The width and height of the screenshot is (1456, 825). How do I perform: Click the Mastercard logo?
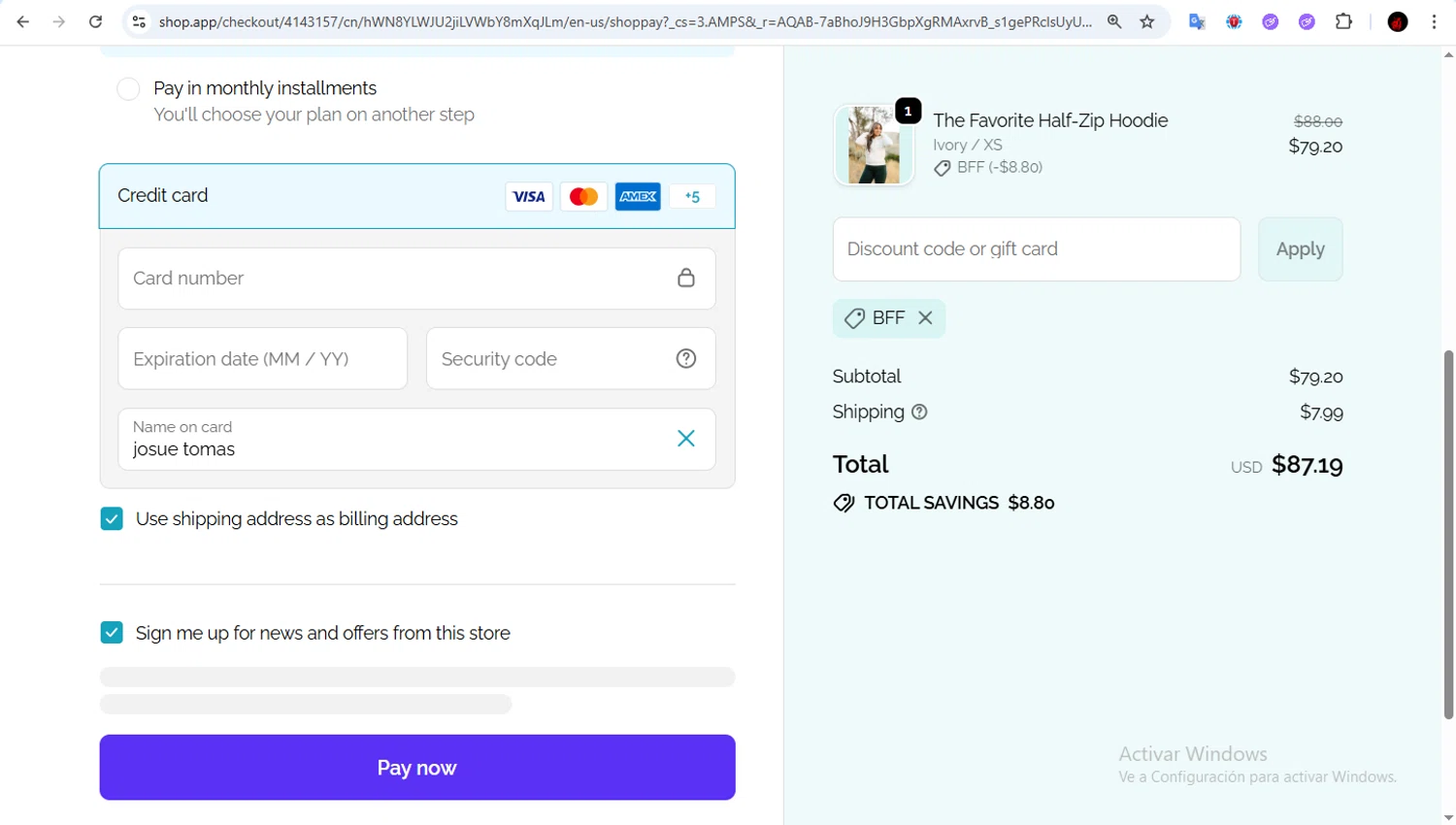tap(583, 197)
